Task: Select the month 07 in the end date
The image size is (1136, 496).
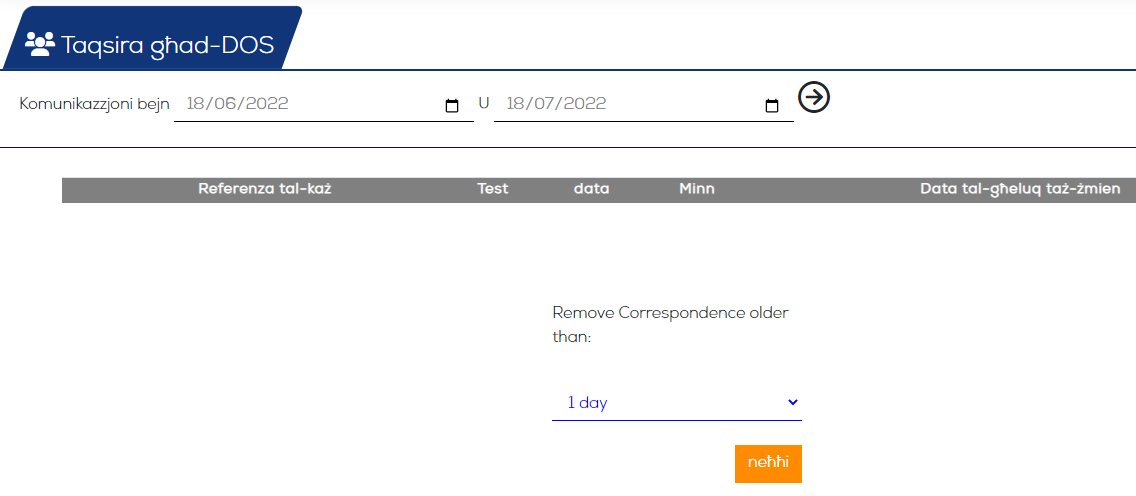Action: pyautogui.click(x=545, y=104)
